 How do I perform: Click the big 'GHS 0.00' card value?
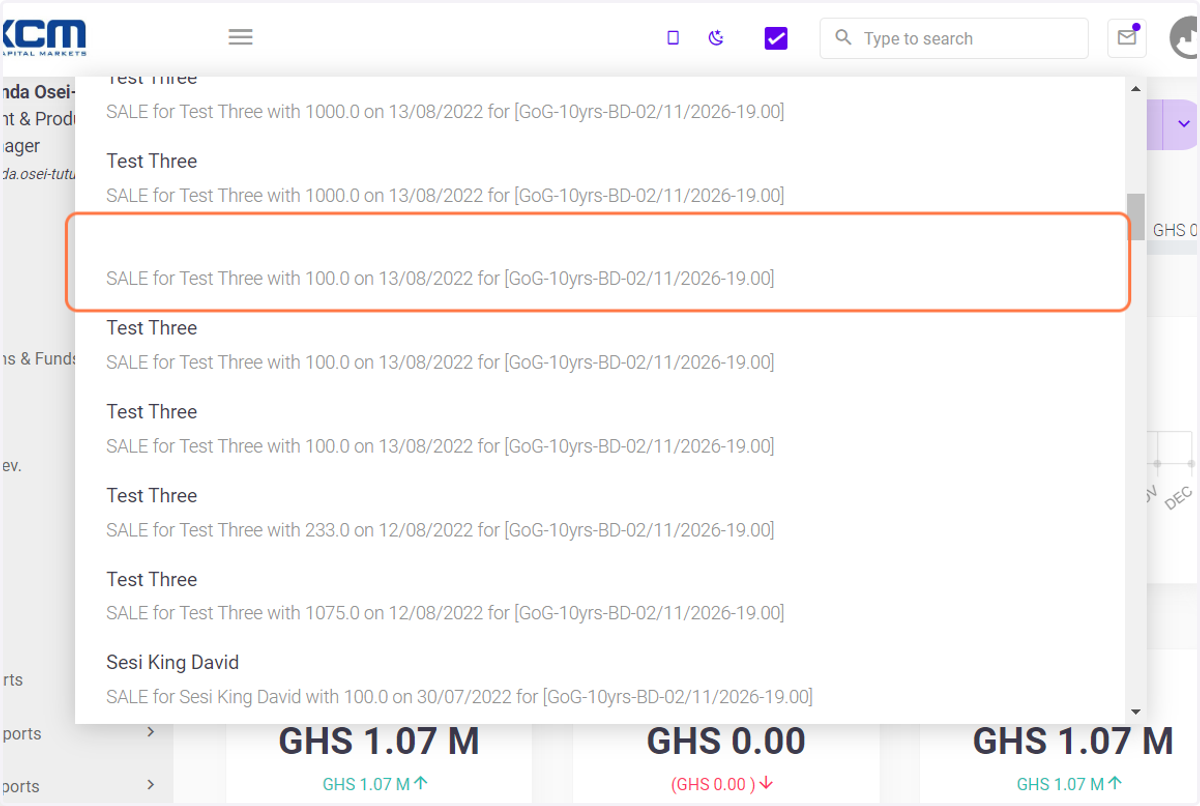pos(726,741)
